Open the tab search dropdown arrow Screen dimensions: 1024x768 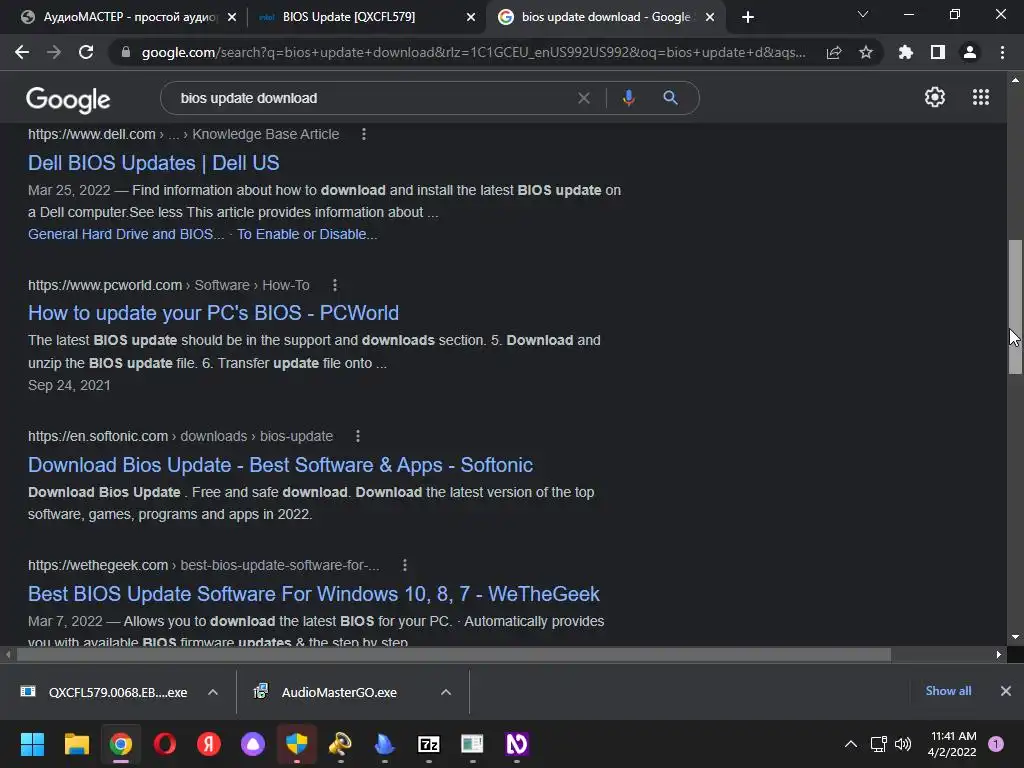[863, 14]
